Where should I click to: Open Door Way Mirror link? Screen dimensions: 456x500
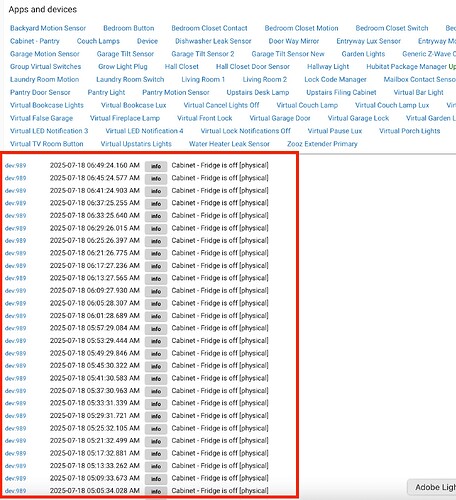(x=294, y=41)
